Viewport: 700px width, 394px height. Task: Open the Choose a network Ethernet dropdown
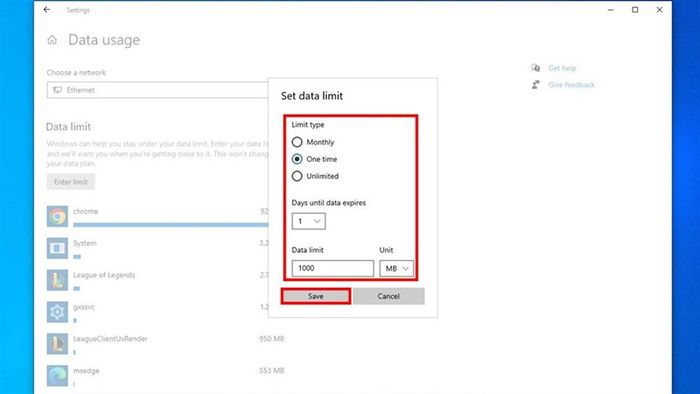[158, 90]
